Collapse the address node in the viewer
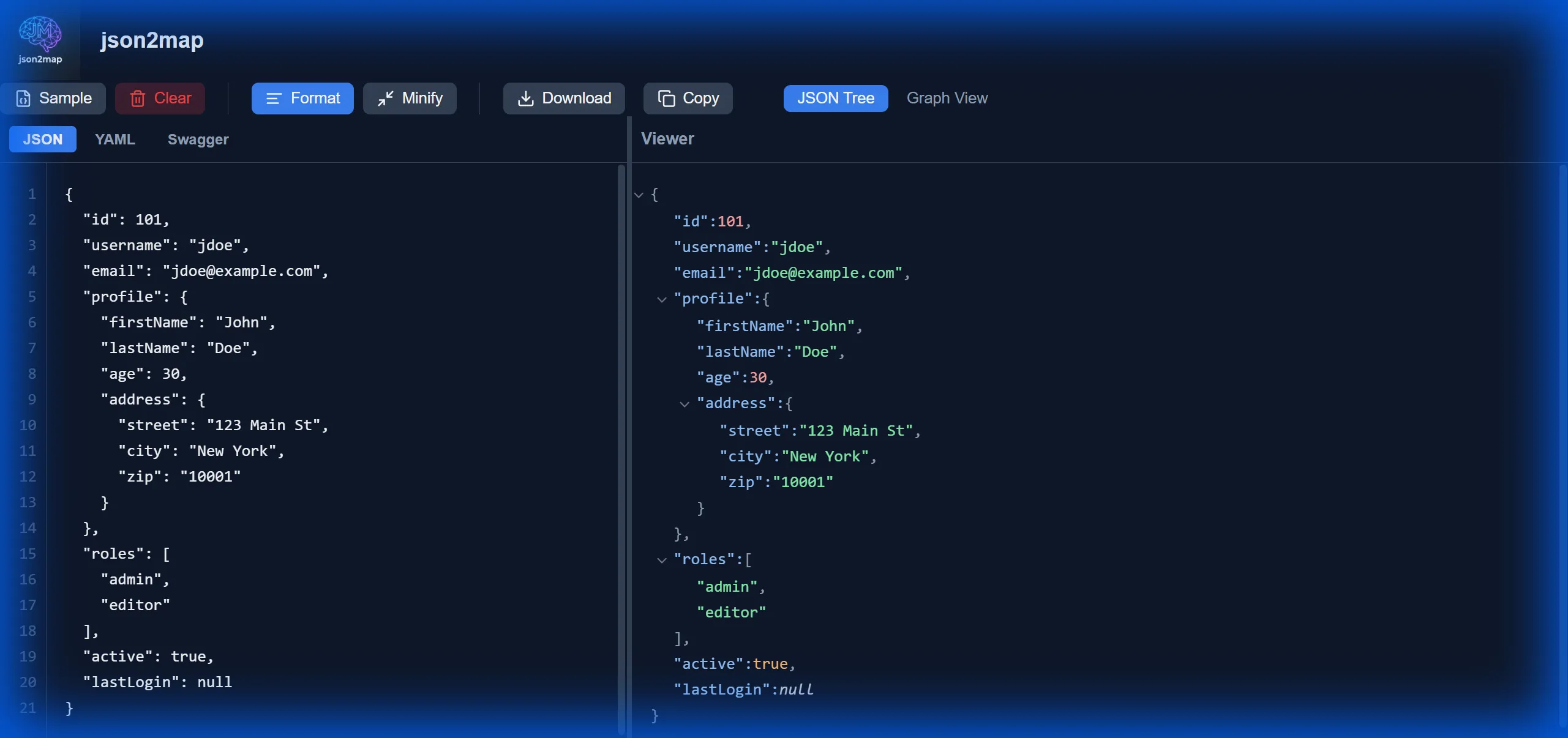1568x738 pixels. point(683,404)
